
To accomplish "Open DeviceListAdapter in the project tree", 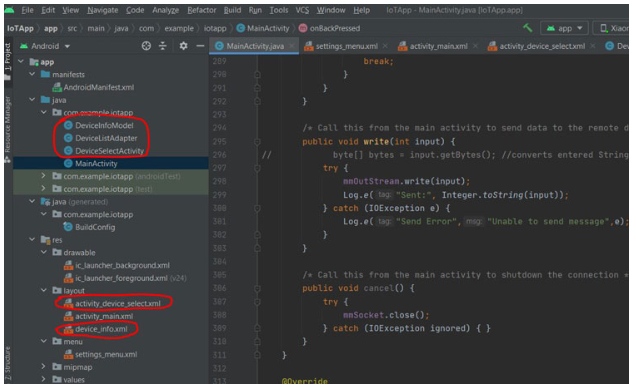I will 106,138.
